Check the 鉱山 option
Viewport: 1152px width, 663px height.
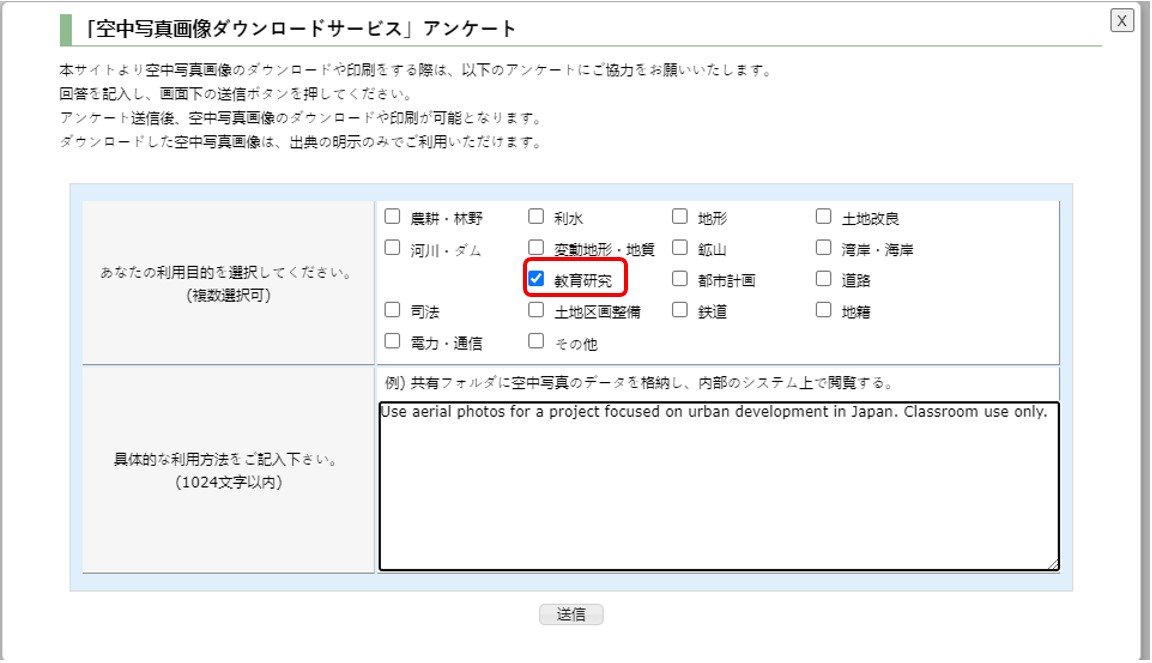(679, 246)
